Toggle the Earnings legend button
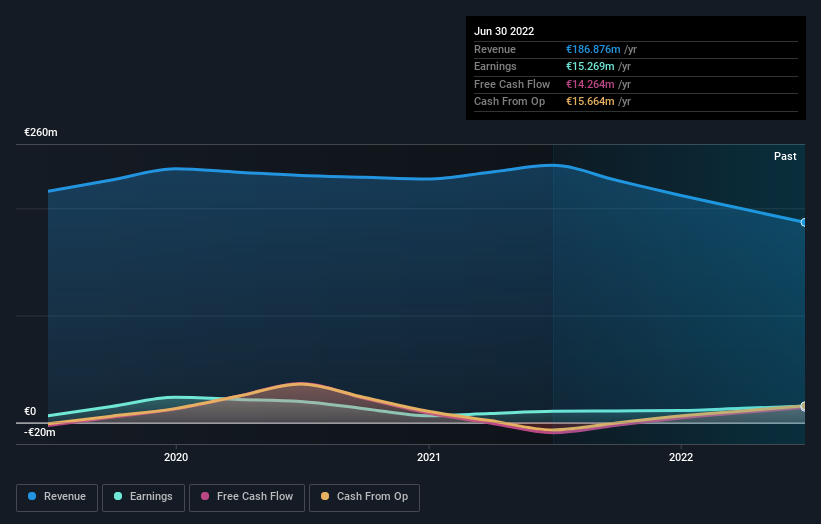This screenshot has height=524, width=821. coord(143,497)
